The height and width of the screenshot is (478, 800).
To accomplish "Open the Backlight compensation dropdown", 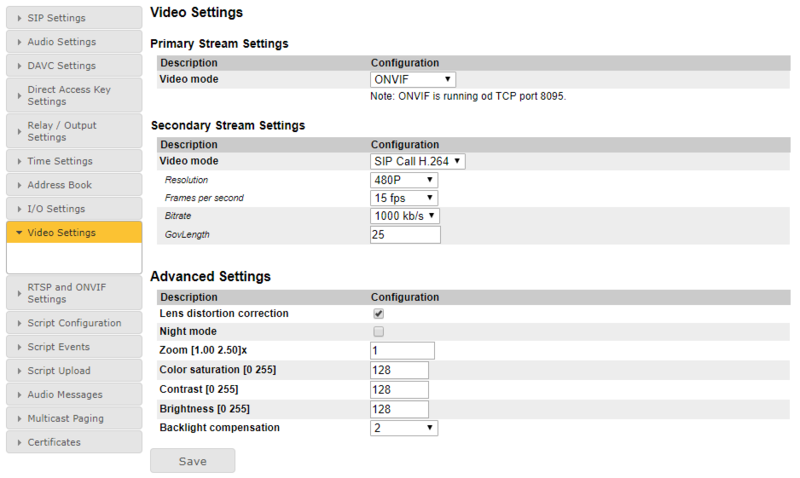I will (x=404, y=428).
